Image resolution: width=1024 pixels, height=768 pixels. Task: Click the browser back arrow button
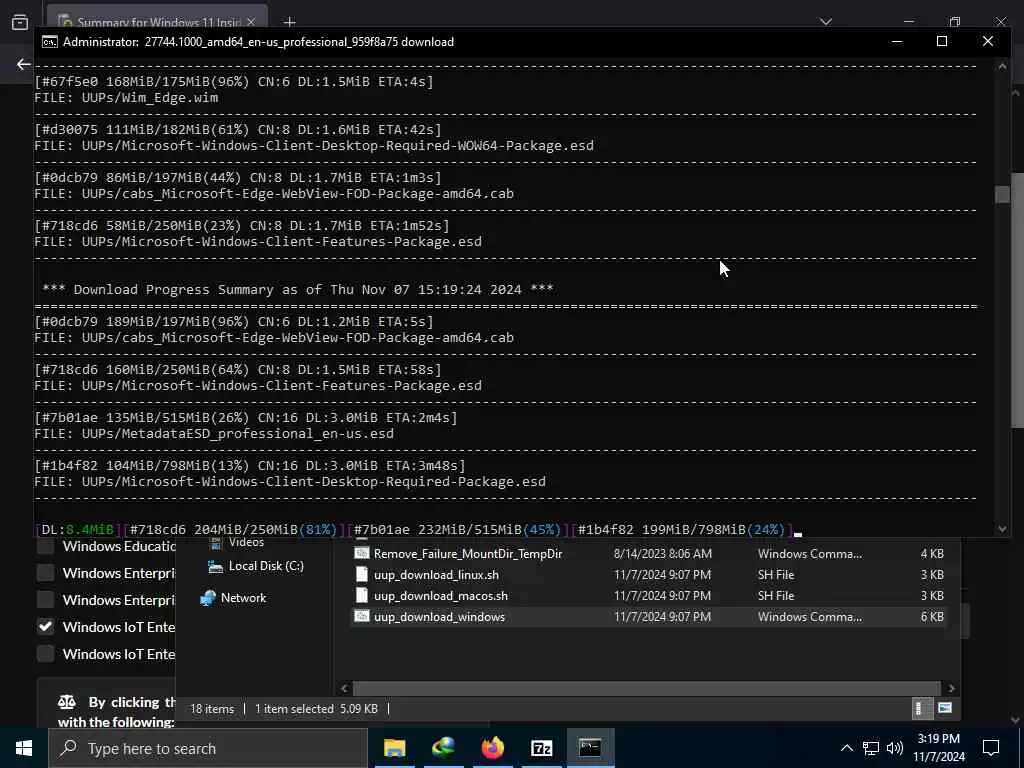coord(24,64)
